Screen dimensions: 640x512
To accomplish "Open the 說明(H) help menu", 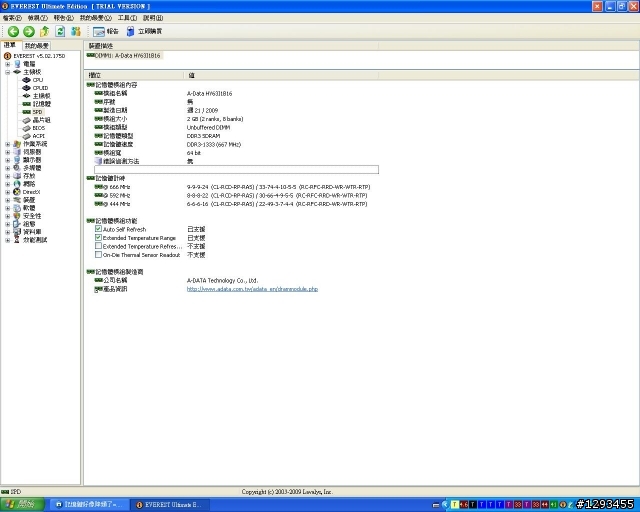I will [153, 18].
